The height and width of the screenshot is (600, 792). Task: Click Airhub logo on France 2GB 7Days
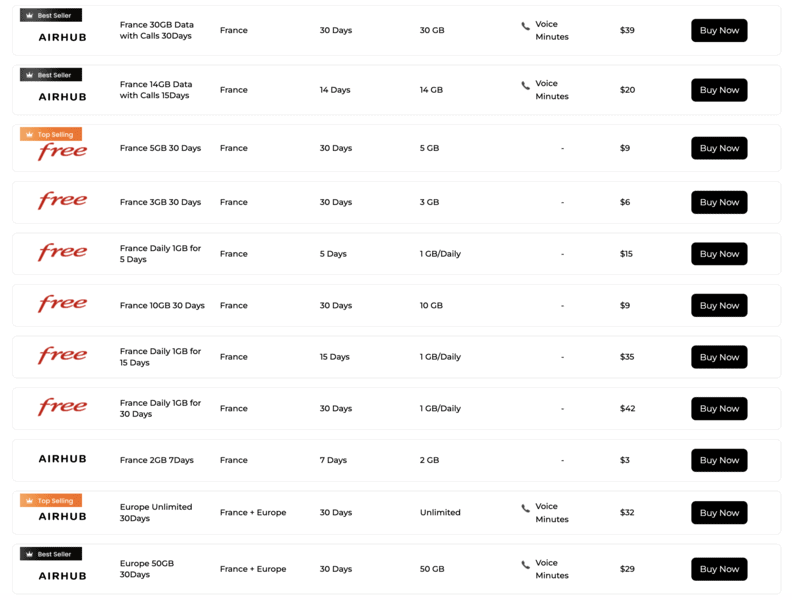pos(62,459)
